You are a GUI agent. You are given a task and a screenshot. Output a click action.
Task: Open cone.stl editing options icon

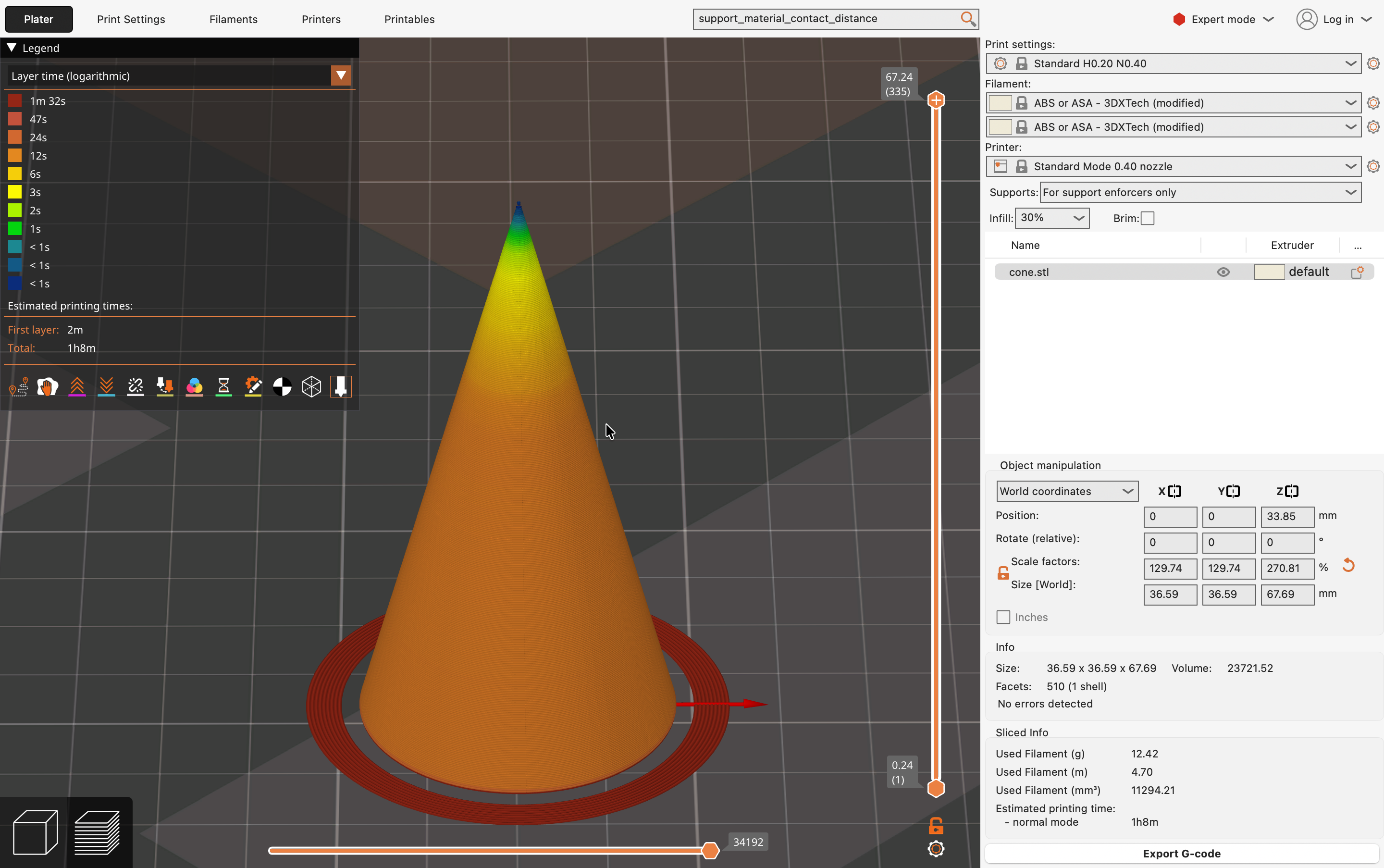point(1357,272)
